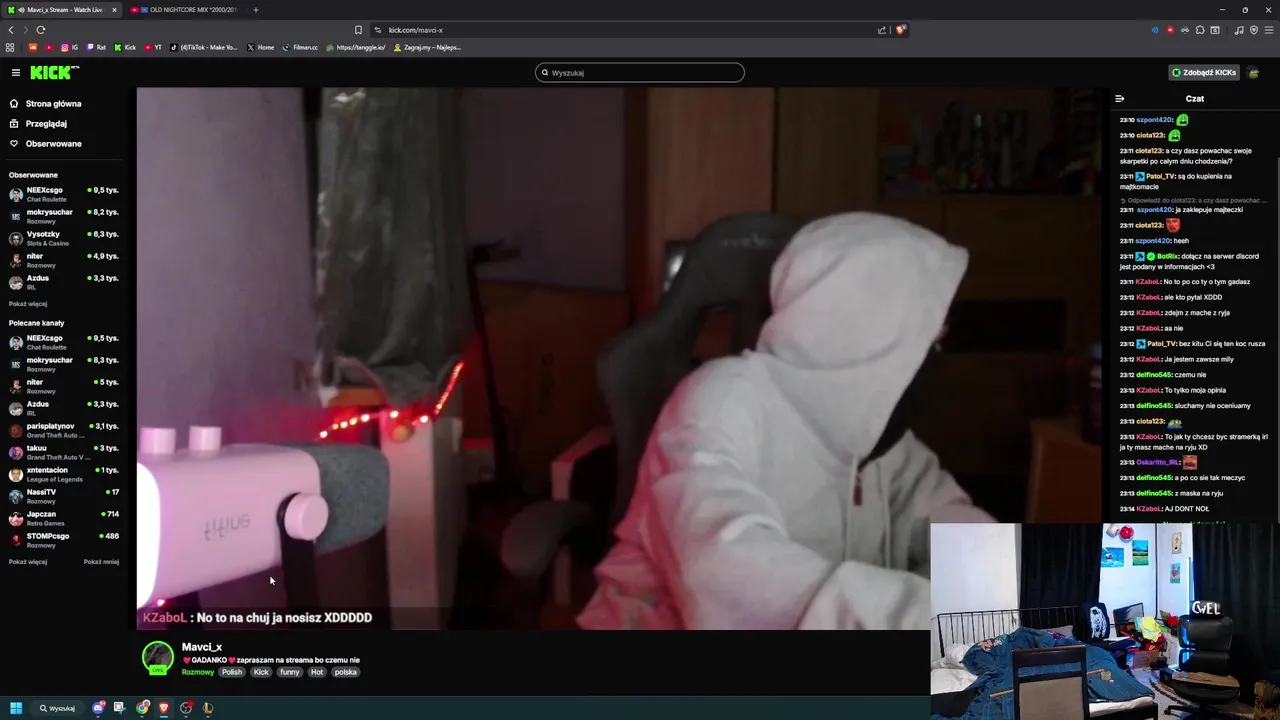Open the Kick sidebar hamburger menu
This screenshot has height=720, width=1280.
pyautogui.click(x=16, y=72)
